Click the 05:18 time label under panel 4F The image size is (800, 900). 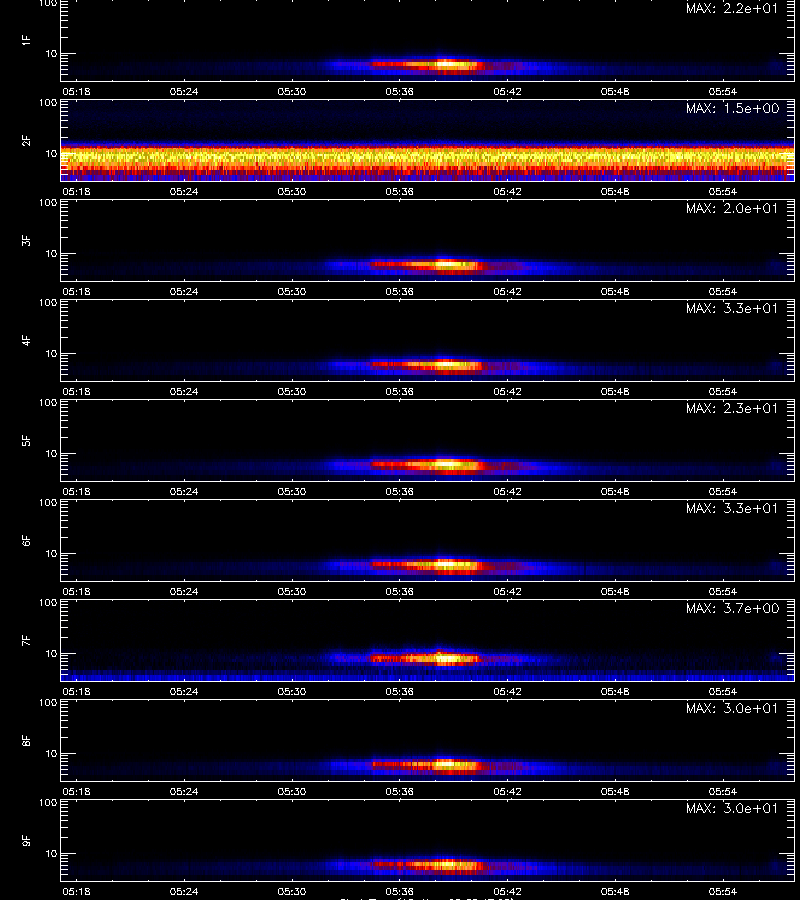[x=76, y=391]
